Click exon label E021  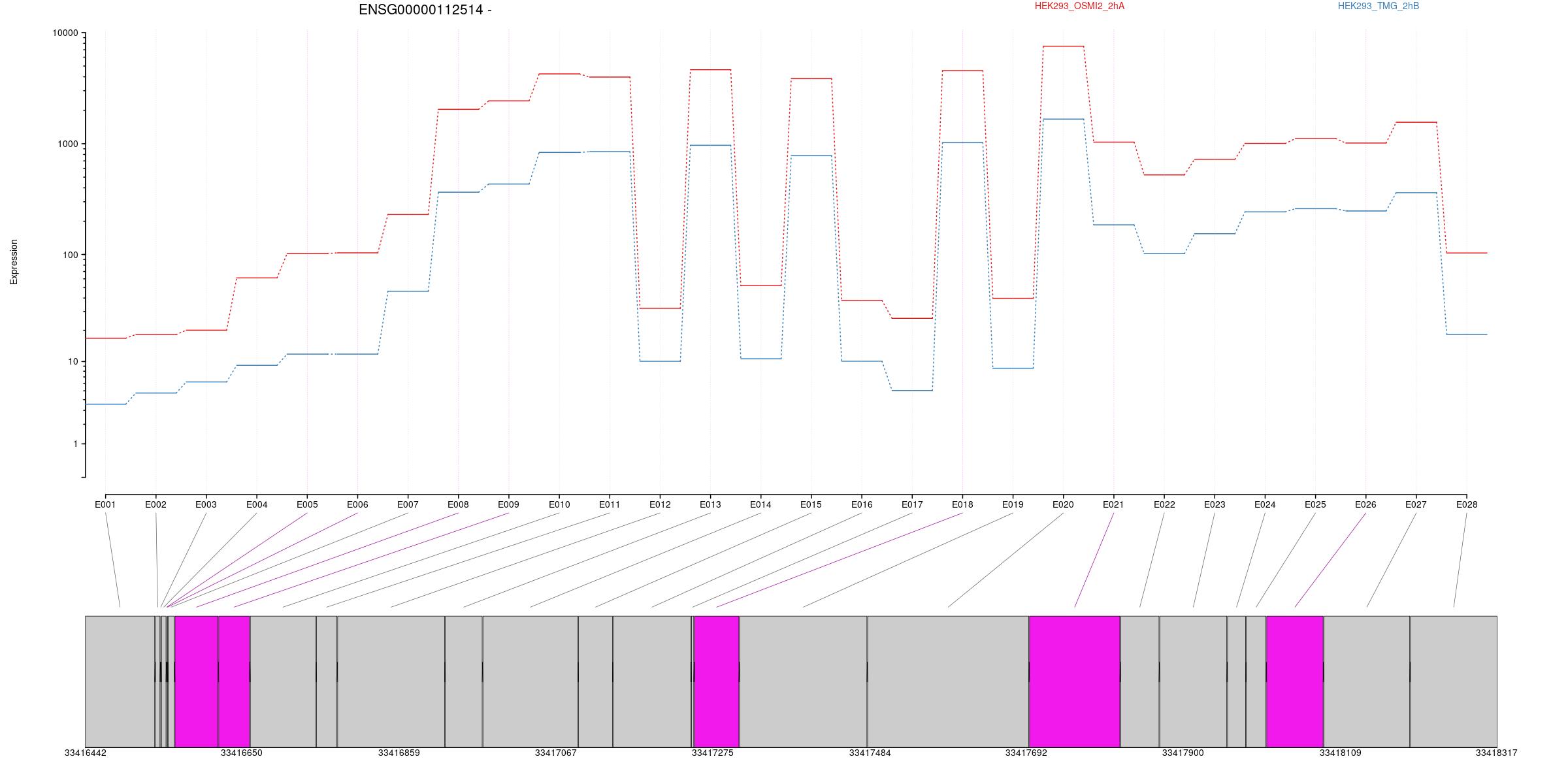1113,504
